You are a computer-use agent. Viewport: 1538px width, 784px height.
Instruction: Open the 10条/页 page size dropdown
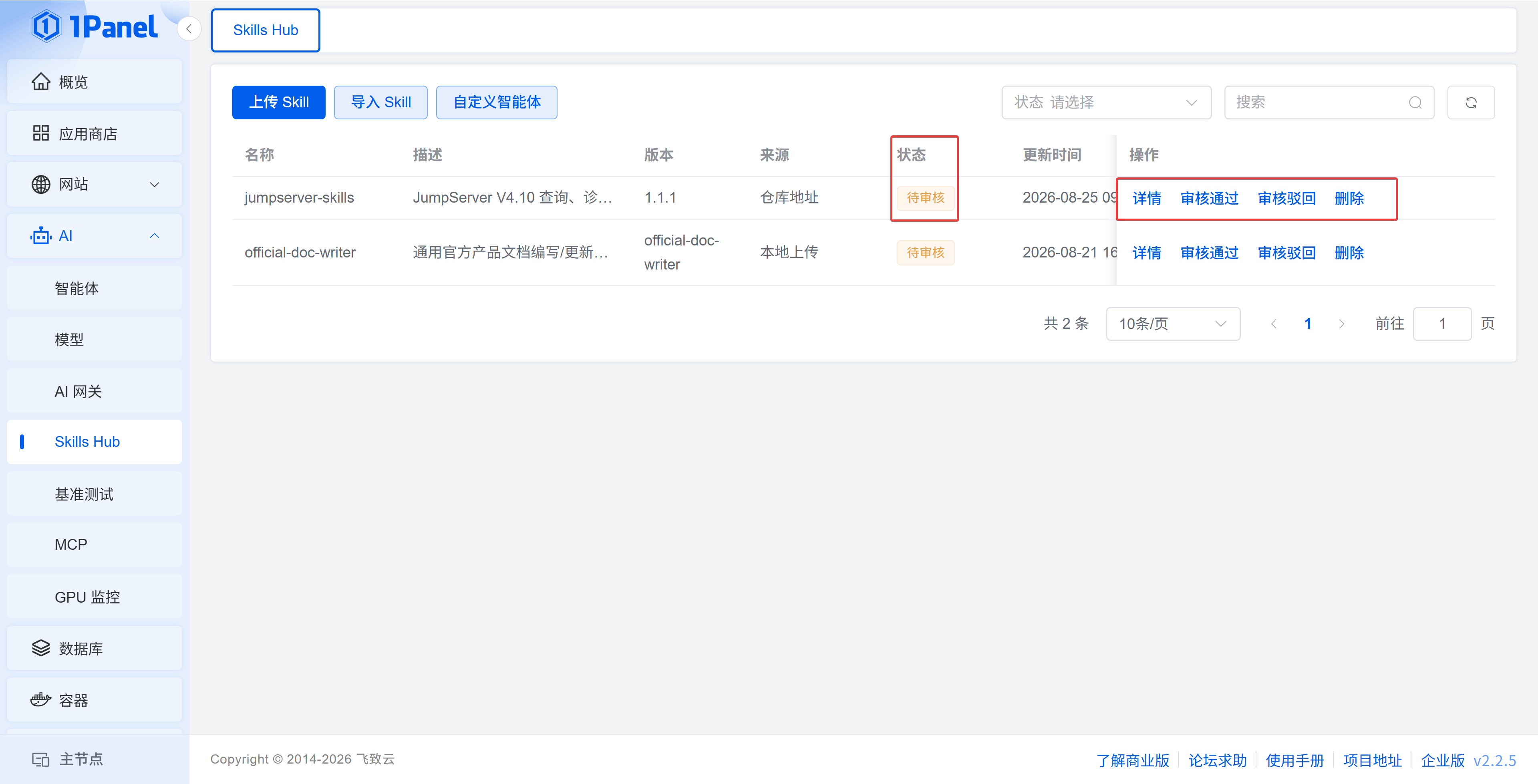pos(1173,324)
